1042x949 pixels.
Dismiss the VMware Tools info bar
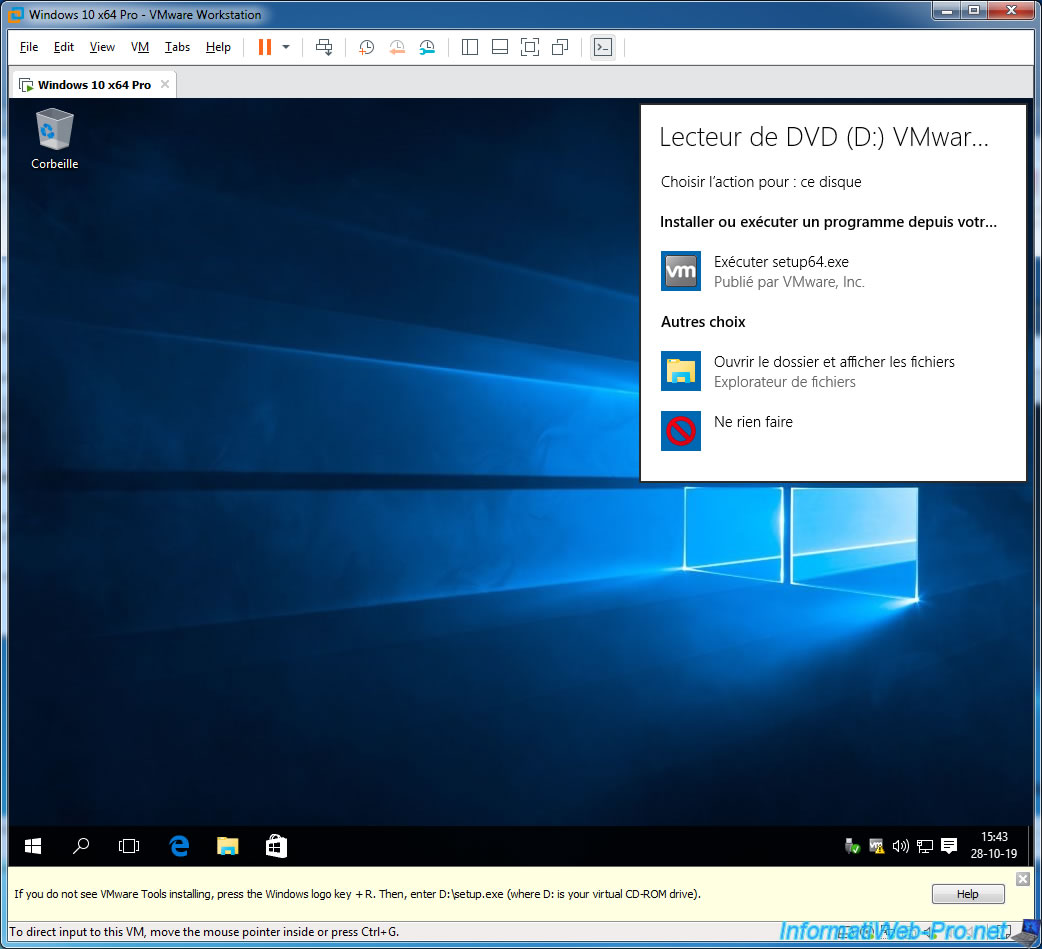click(1023, 880)
